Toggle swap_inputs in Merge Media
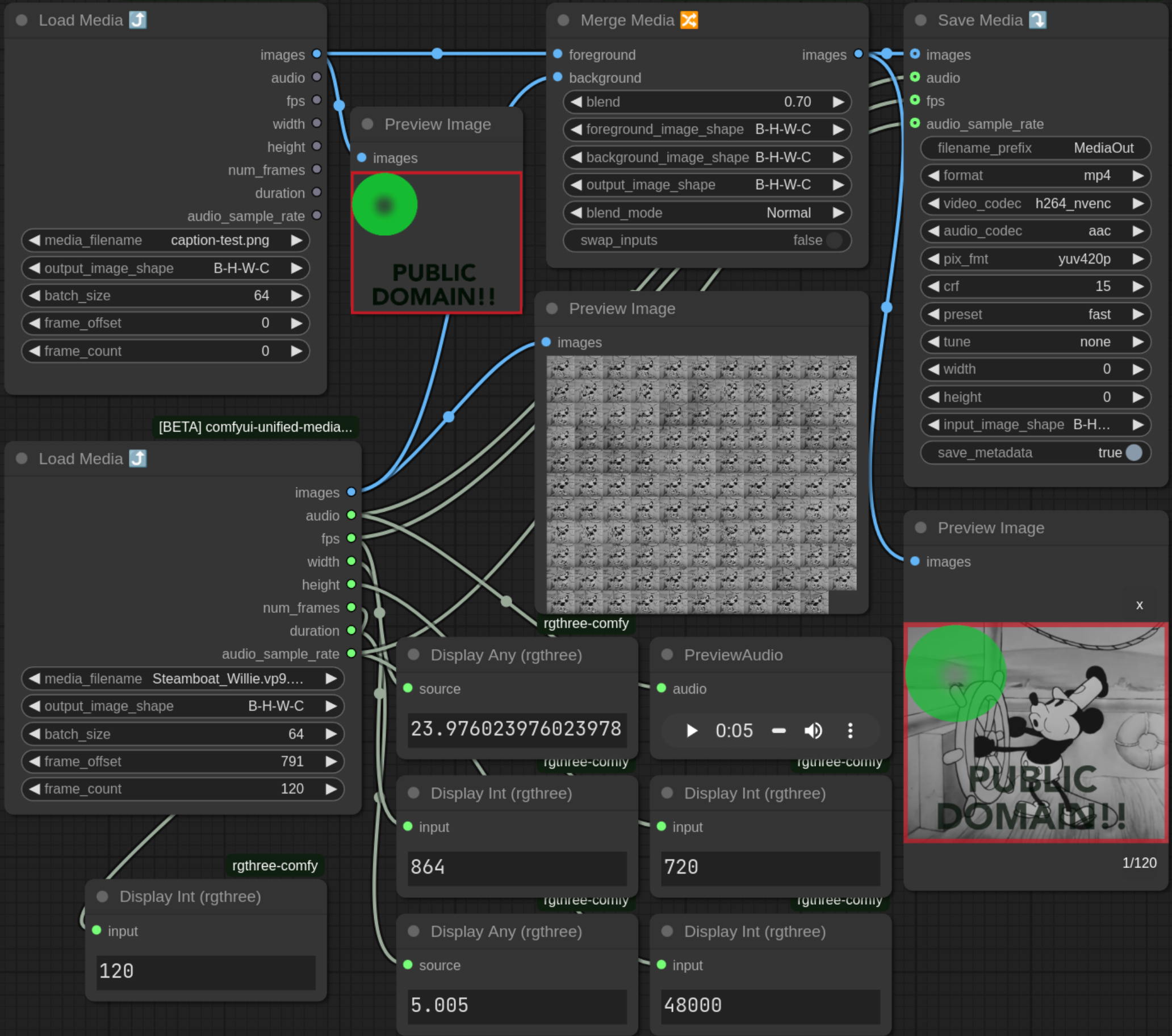 coord(707,240)
